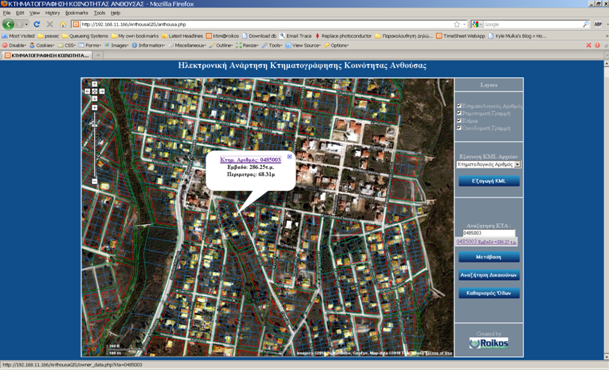Zoom in with the map plus button

tap(94, 108)
